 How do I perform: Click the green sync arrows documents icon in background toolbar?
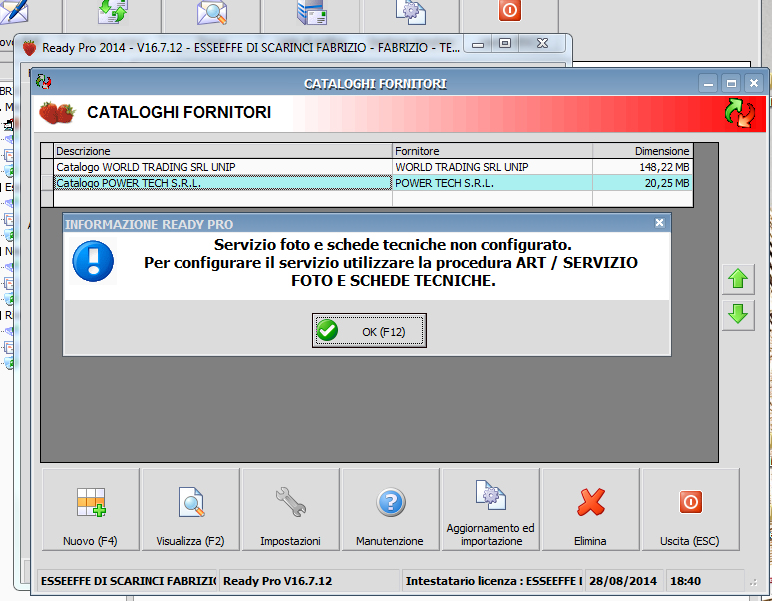click(x=113, y=12)
